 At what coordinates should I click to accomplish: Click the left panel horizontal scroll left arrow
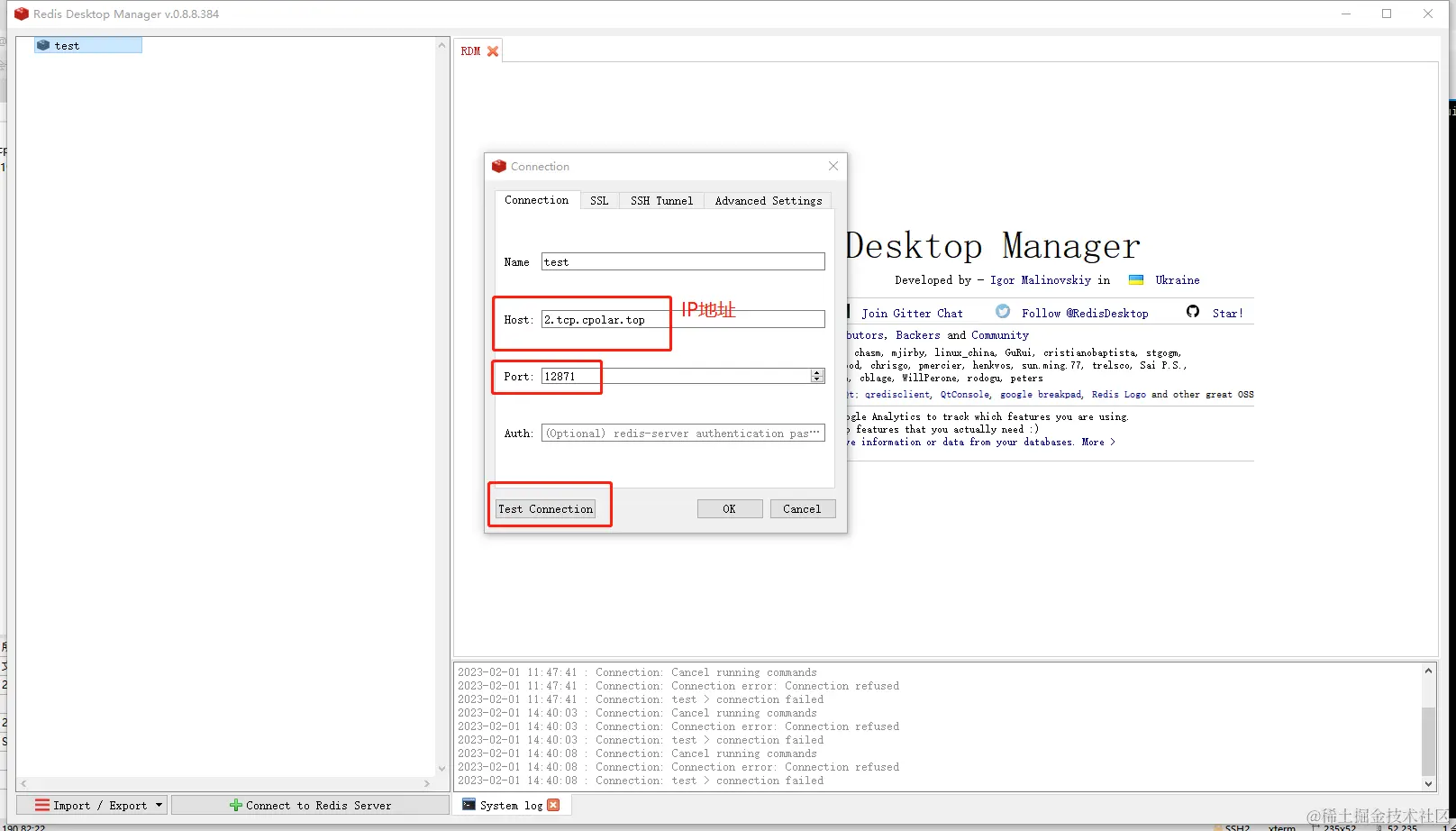tap(23, 784)
